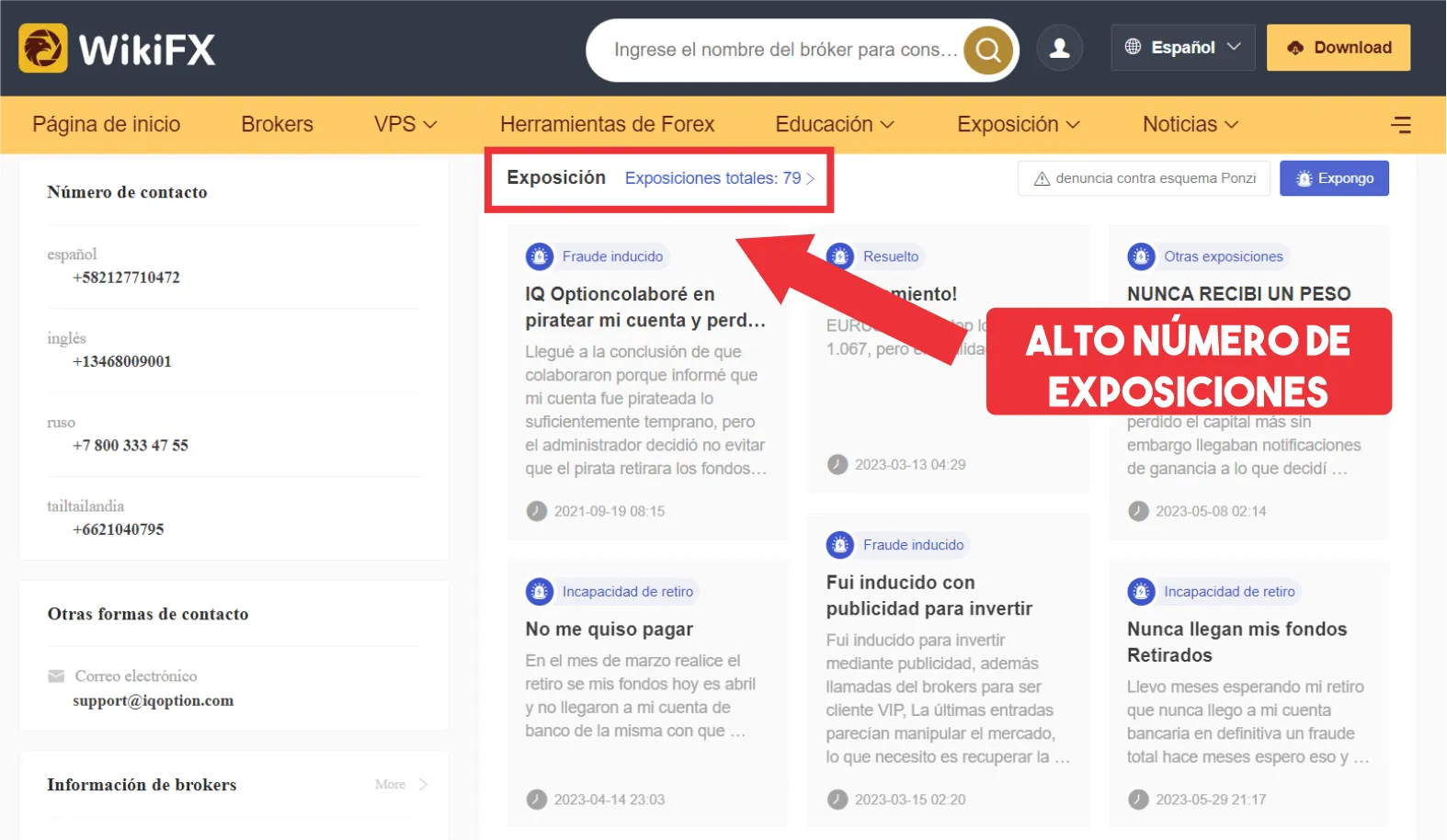Screen dimensions: 1447x840
Task: Click siren icon beside Otras exposiciones tag
Action: click(x=1141, y=256)
